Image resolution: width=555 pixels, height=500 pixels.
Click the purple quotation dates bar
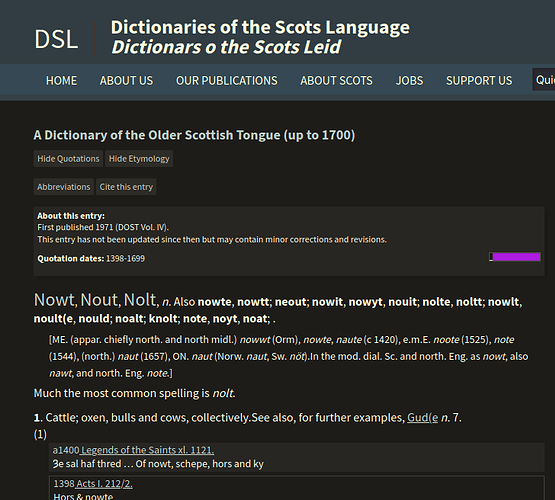[x=516, y=257]
